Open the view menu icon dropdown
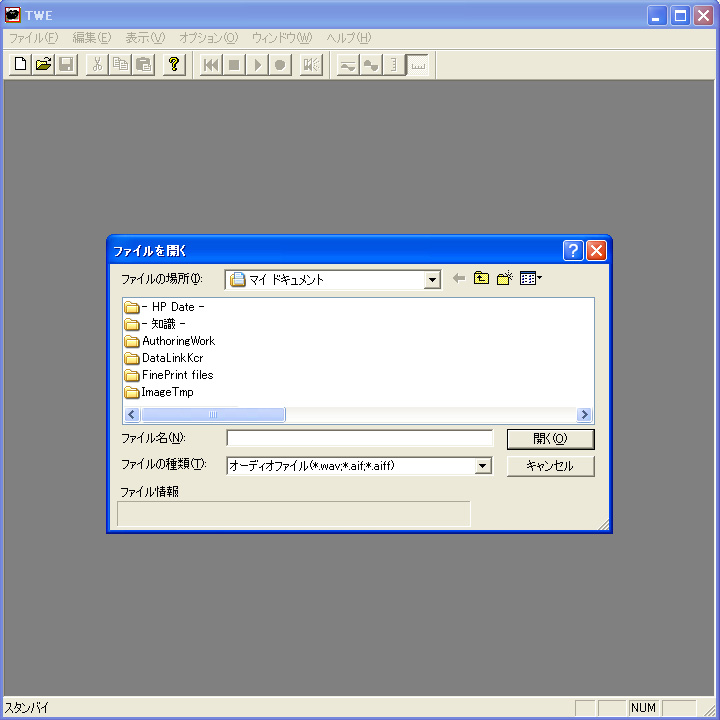Viewport: 720px width, 720px height. tap(531, 278)
